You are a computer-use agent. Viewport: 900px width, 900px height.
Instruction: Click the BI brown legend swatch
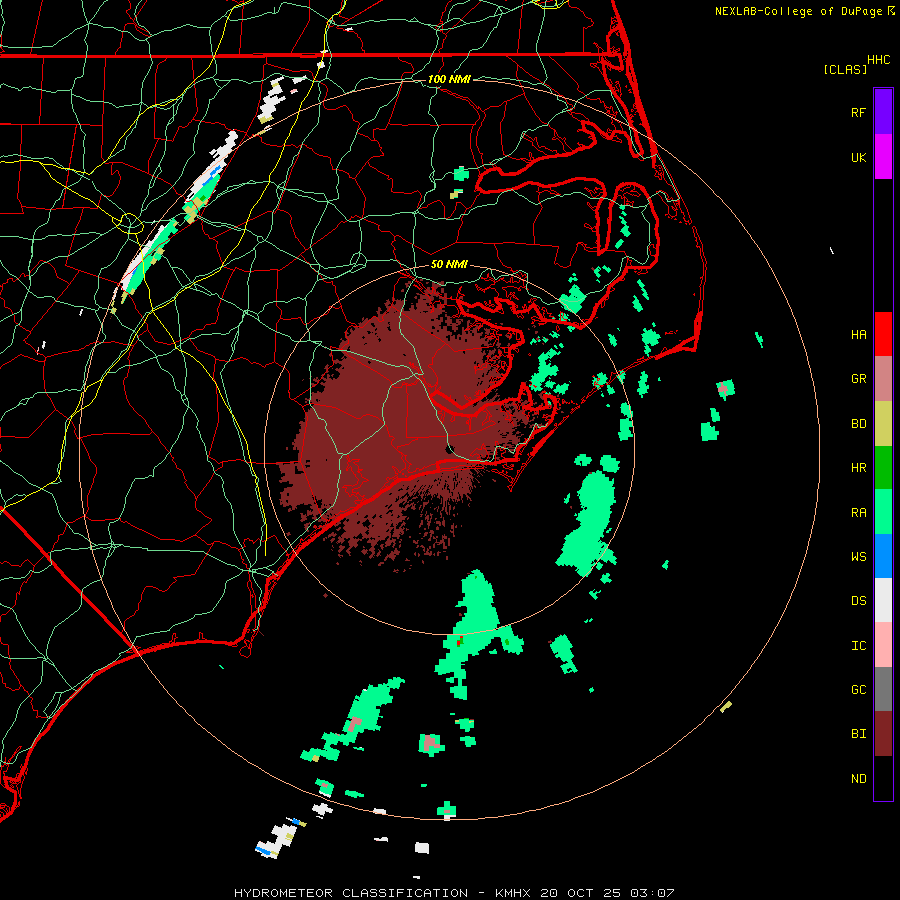coord(883,734)
